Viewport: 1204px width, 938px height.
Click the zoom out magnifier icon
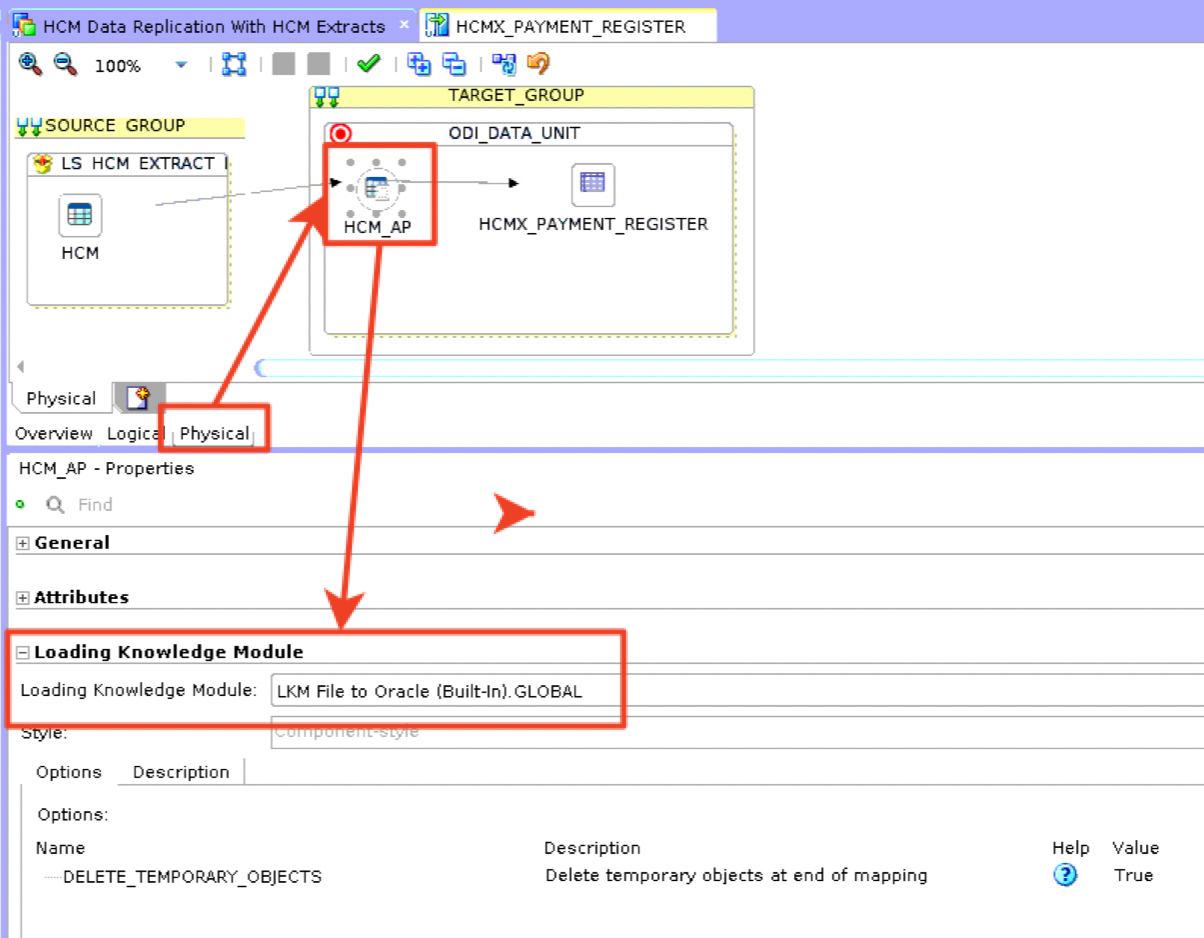pos(65,65)
